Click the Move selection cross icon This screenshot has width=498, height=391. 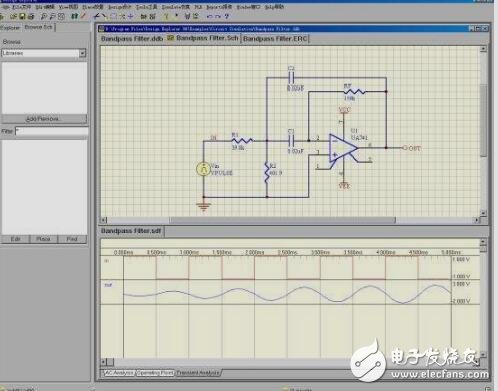[131, 16]
